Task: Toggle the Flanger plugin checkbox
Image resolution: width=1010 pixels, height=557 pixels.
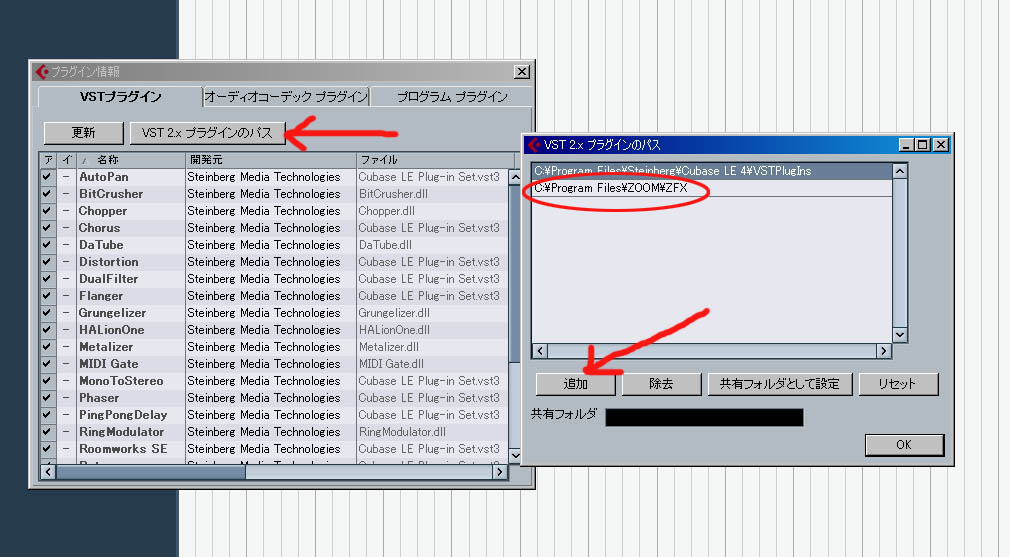Action: coord(47,296)
